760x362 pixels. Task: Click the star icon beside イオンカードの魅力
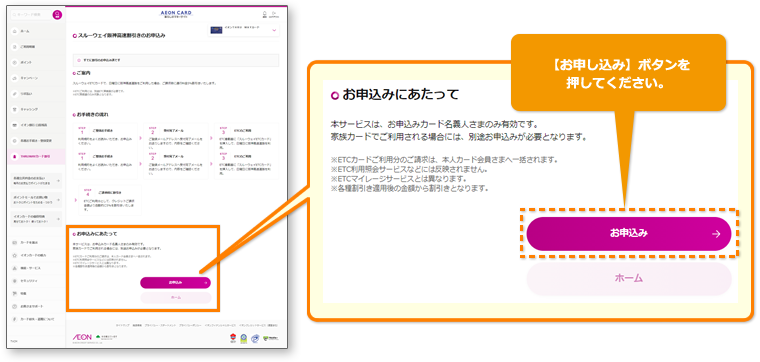tap(15, 254)
